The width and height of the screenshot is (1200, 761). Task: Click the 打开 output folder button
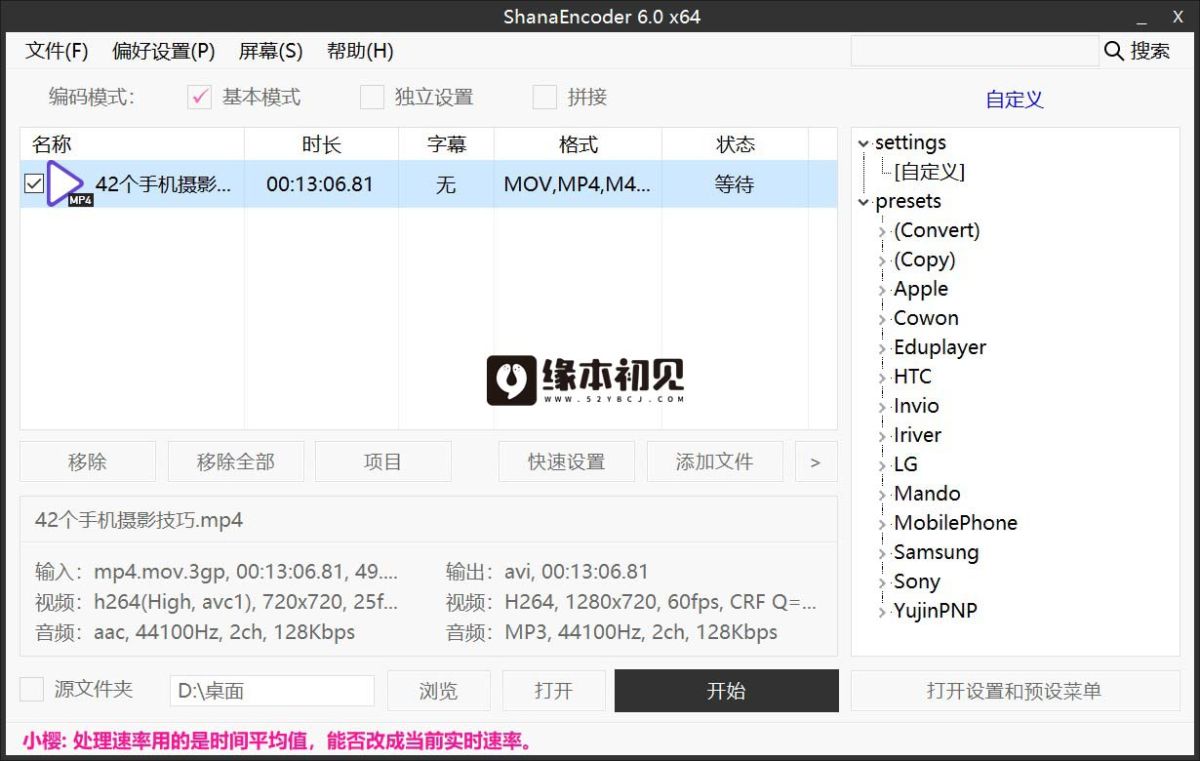[x=554, y=691]
